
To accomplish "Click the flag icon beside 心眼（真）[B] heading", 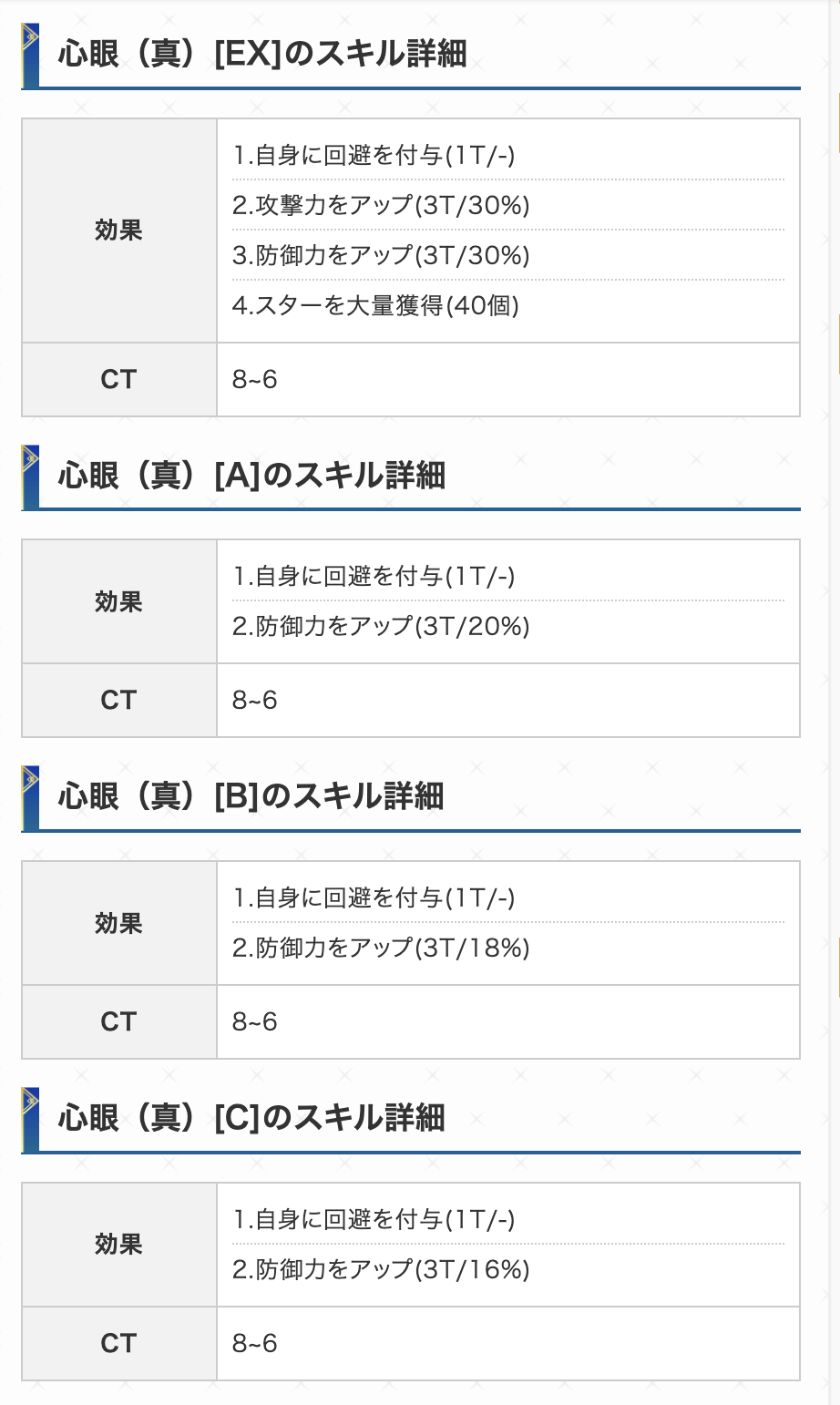I will pyautogui.click(x=30, y=798).
